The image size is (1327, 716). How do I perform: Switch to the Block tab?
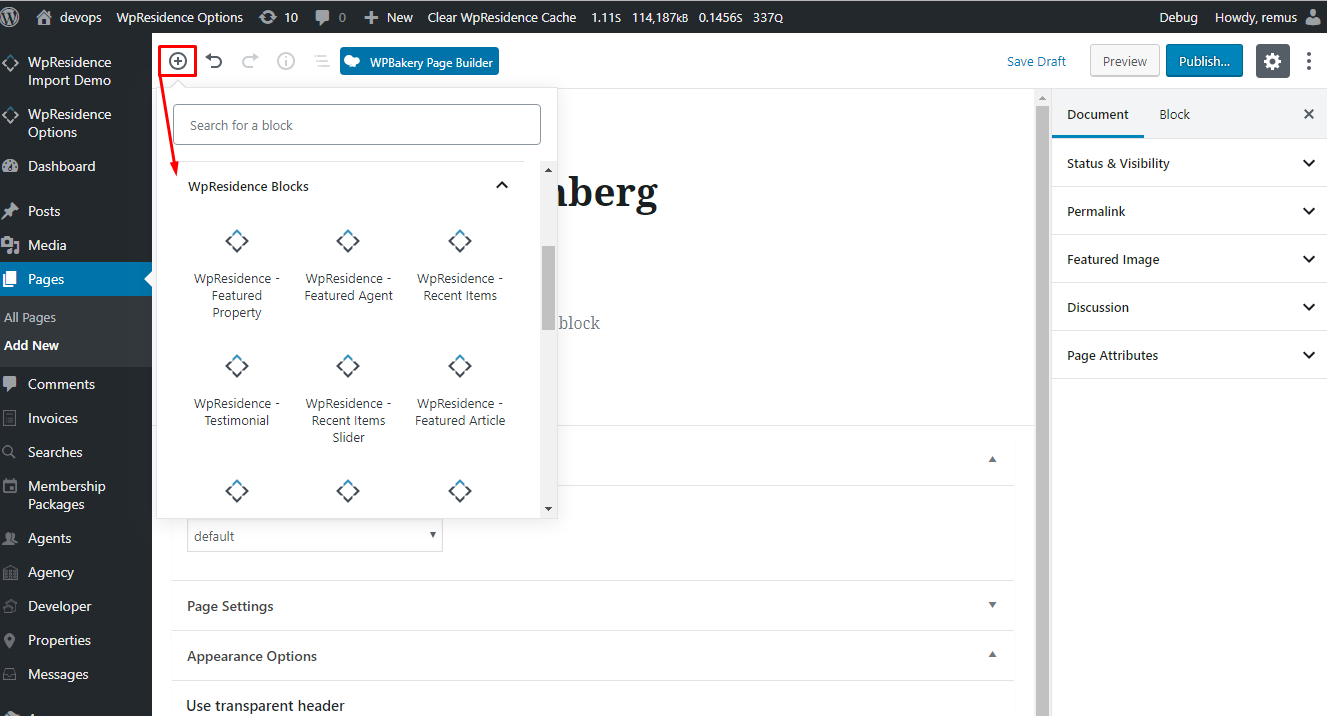[x=1174, y=114]
